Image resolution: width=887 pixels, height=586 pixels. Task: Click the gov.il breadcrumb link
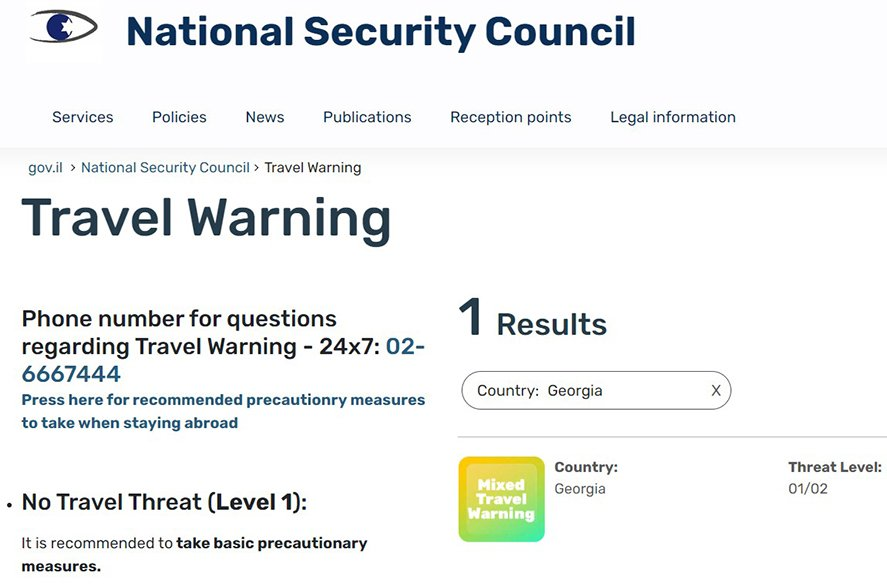45,168
